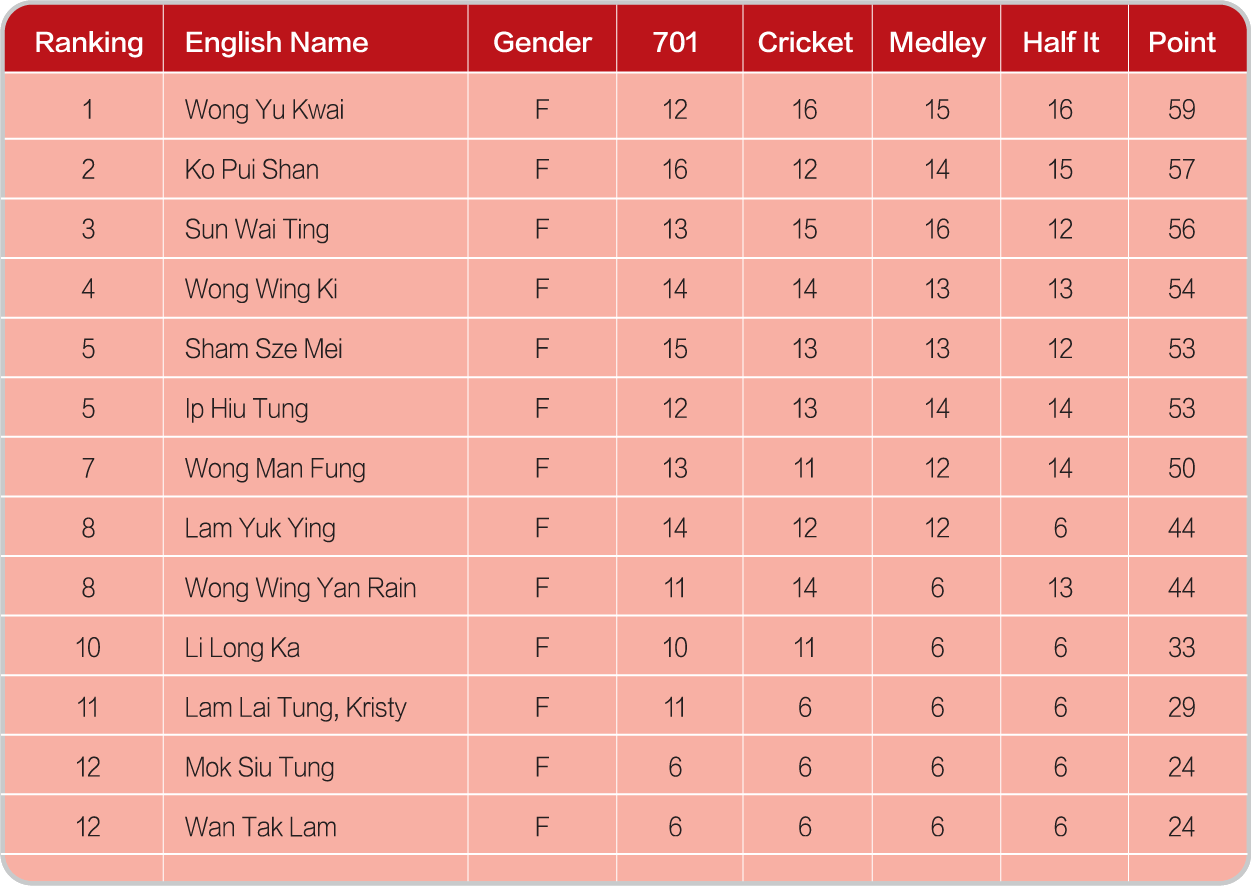Click the name Wong Yu Kwai
Image resolution: width=1251 pixels, height=886 pixels.
(265, 110)
